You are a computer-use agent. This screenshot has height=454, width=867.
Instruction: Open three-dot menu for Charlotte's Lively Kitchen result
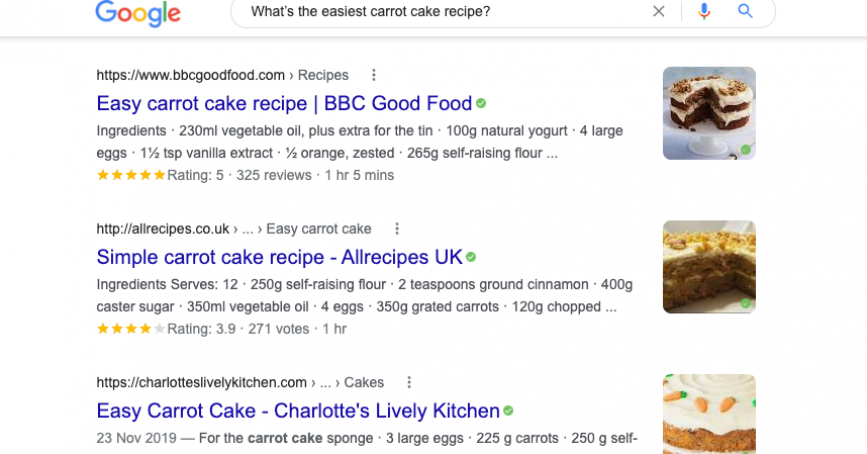(x=409, y=382)
